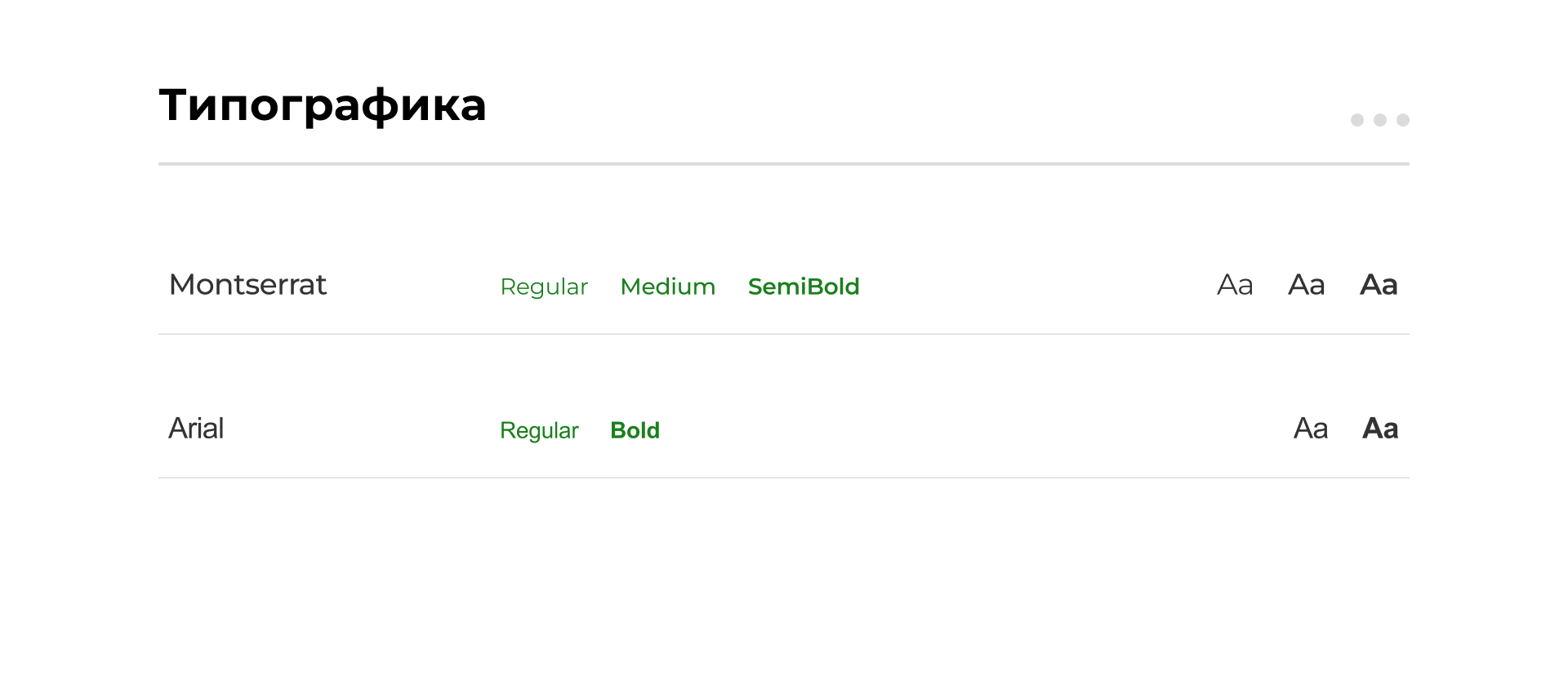Click the thick divider under the heading

(784, 164)
